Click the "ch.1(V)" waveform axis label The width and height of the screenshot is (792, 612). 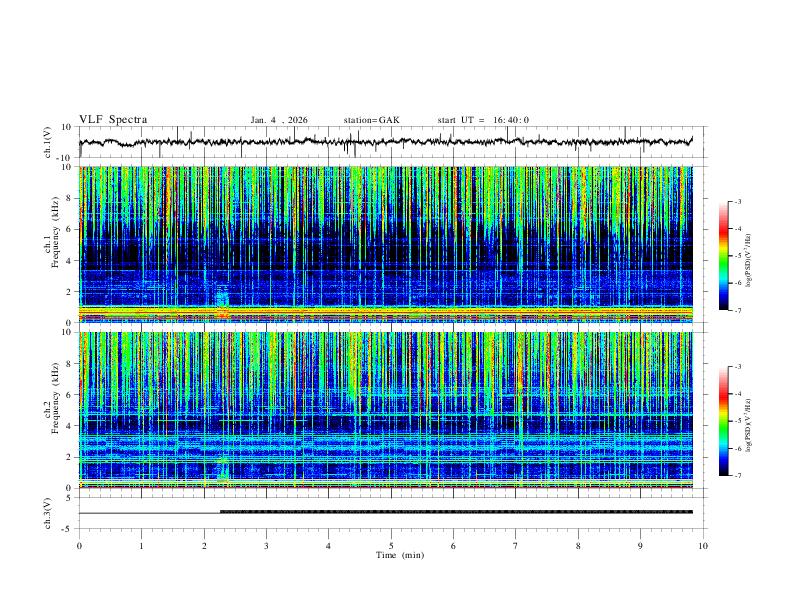click(x=48, y=142)
